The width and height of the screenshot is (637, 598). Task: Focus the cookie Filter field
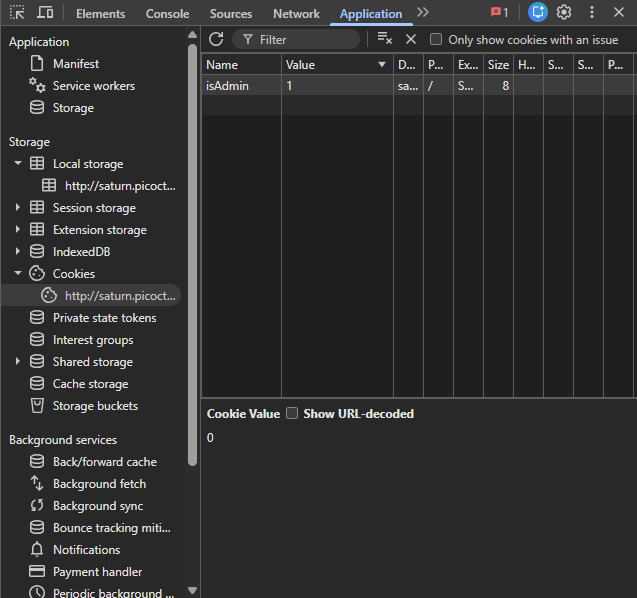296,39
